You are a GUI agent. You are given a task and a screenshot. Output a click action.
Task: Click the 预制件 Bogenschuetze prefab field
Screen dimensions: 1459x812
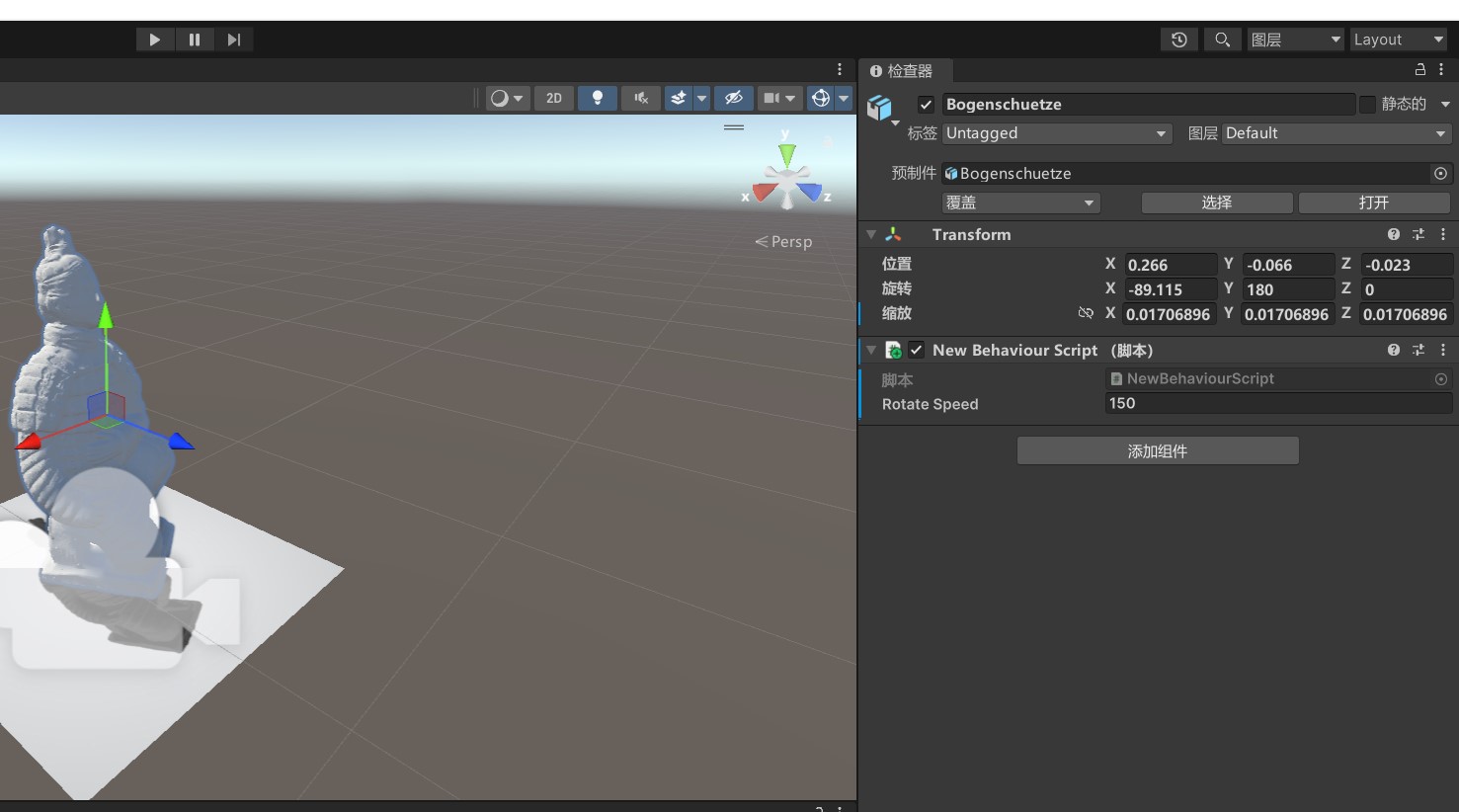pyautogui.click(x=1186, y=174)
